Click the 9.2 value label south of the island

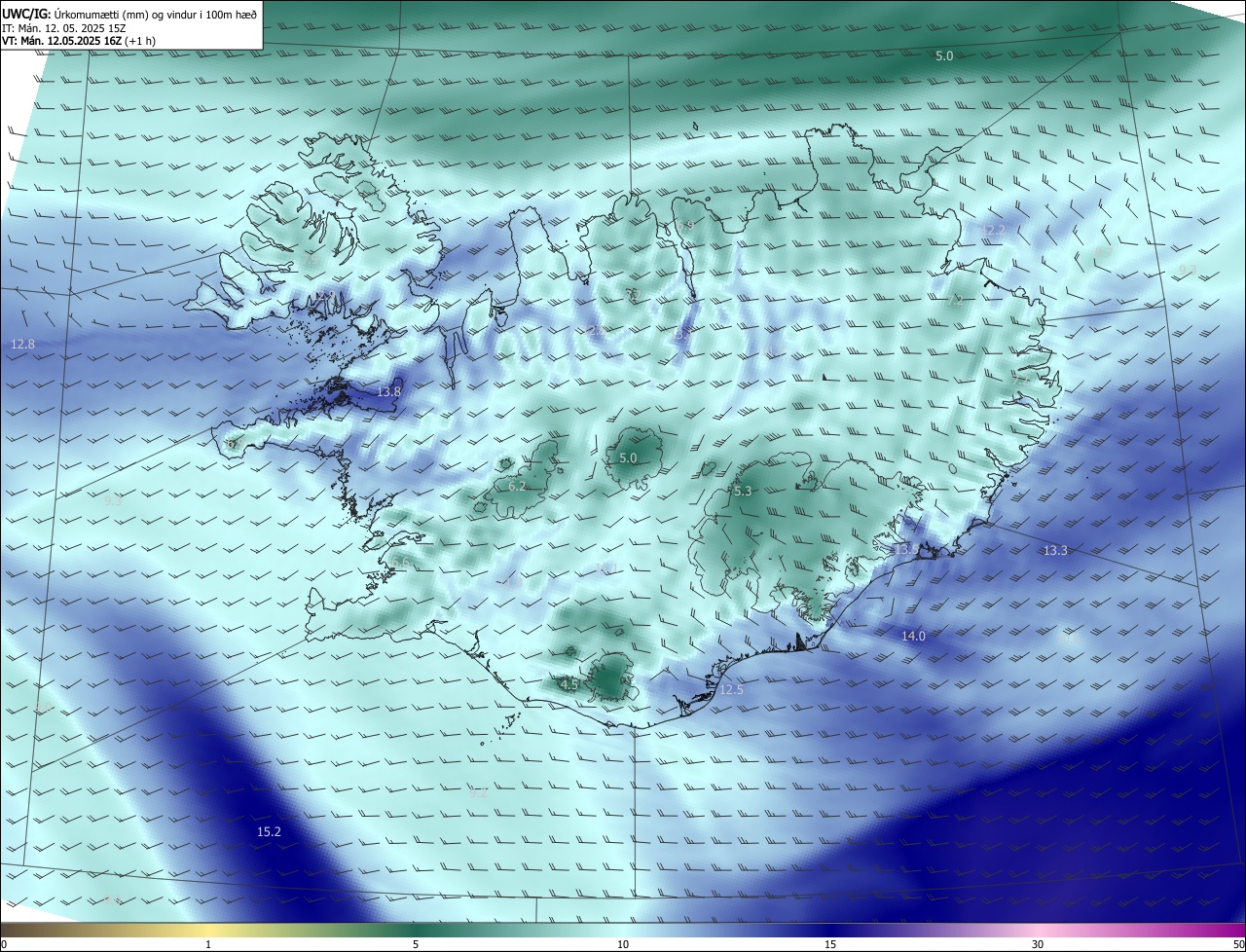click(478, 793)
